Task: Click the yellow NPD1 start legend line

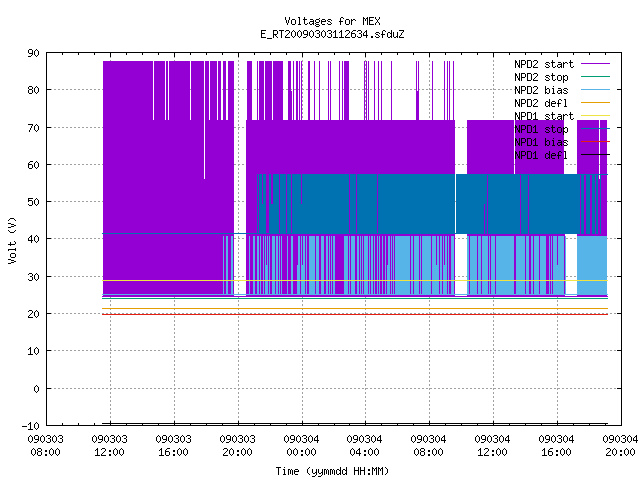Action: 595,116
